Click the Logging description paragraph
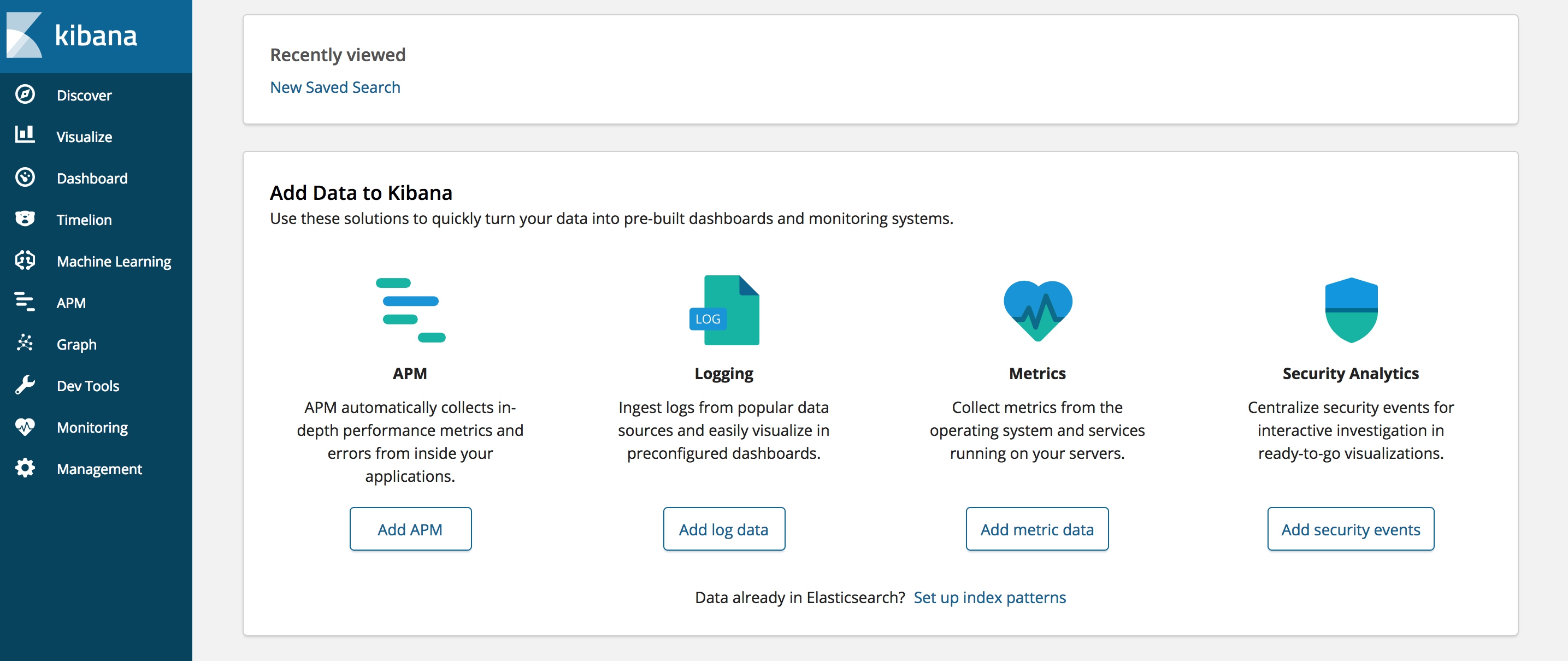Image resolution: width=1568 pixels, height=661 pixels. point(724,430)
